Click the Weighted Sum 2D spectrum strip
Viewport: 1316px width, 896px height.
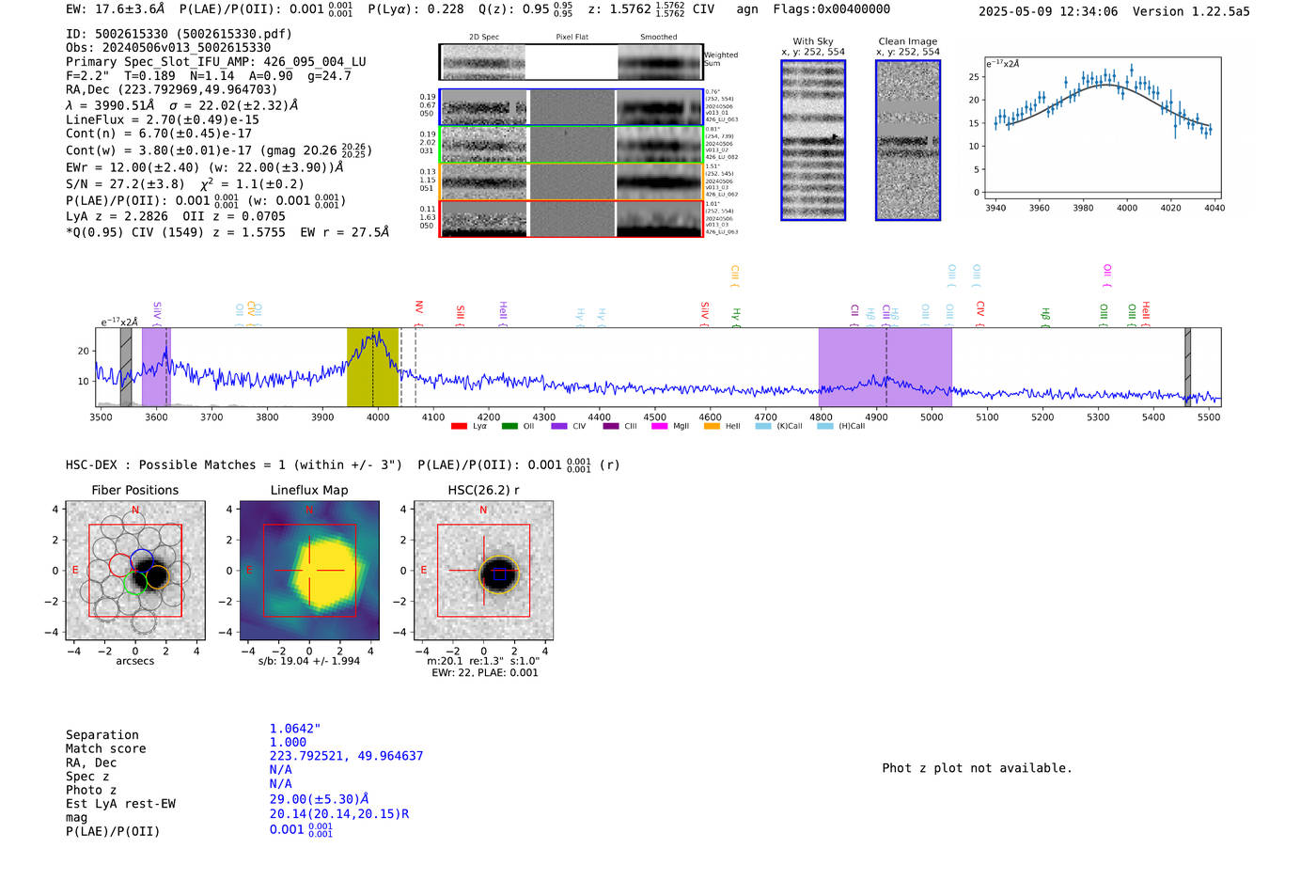pyautogui.click(x=572, y=62)
